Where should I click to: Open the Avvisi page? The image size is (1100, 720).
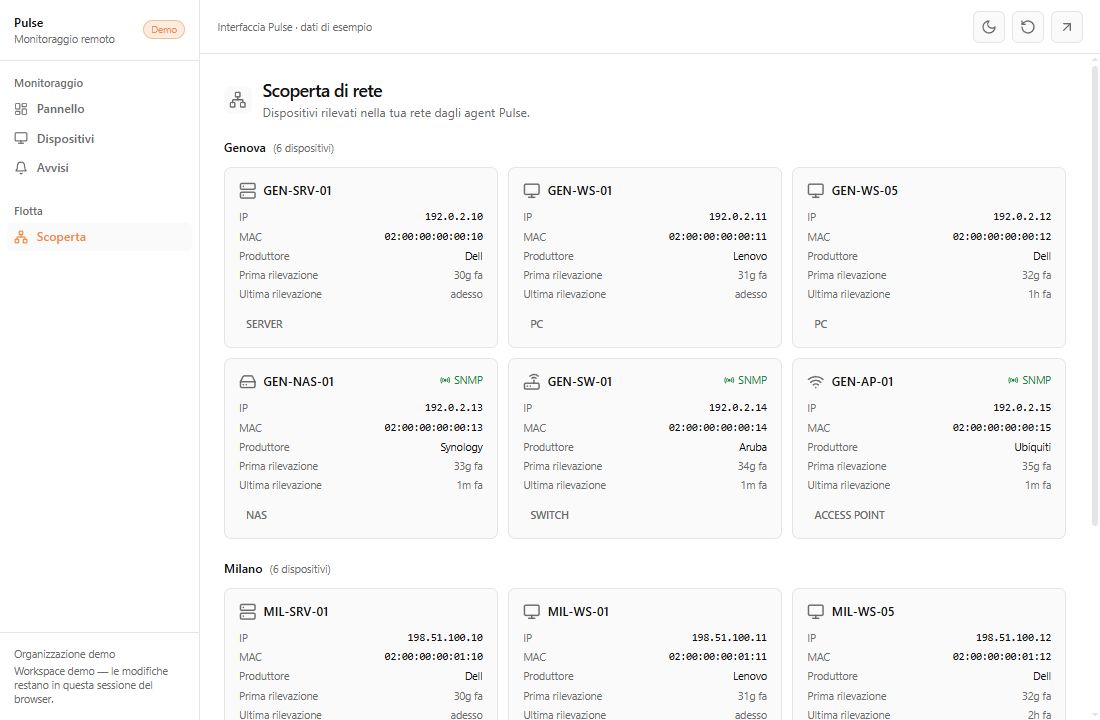pos(99,168)
